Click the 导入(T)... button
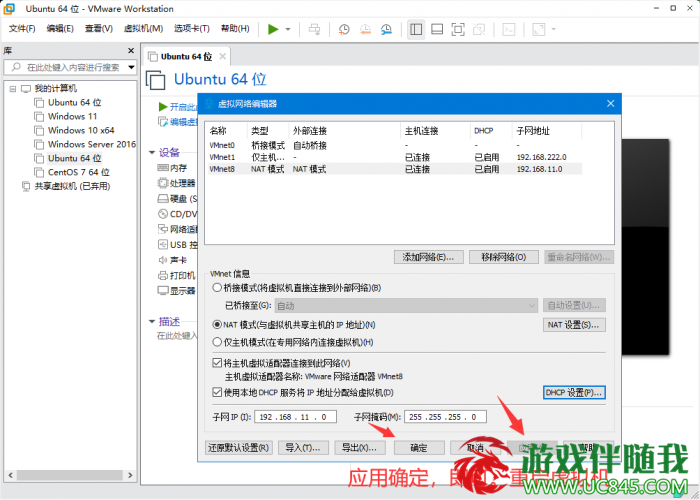Screen dimensions: 700x500 tap(303, 448)
